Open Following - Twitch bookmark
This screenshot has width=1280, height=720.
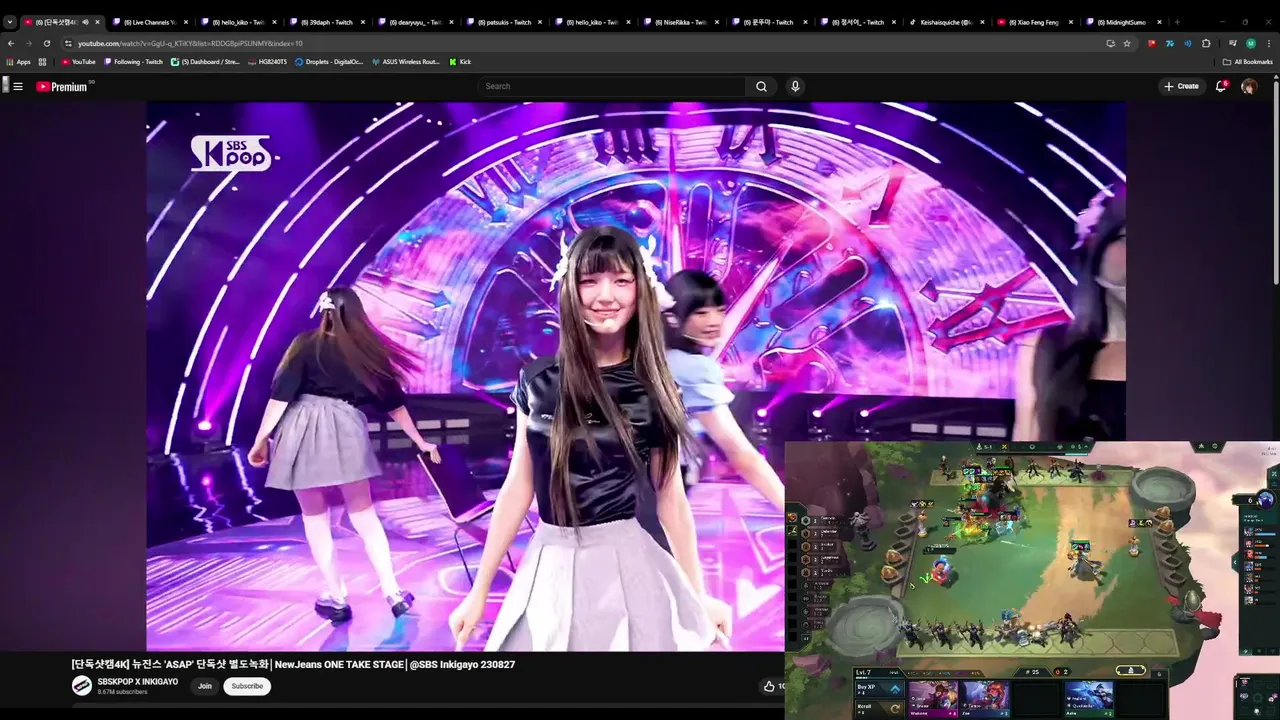133,62
